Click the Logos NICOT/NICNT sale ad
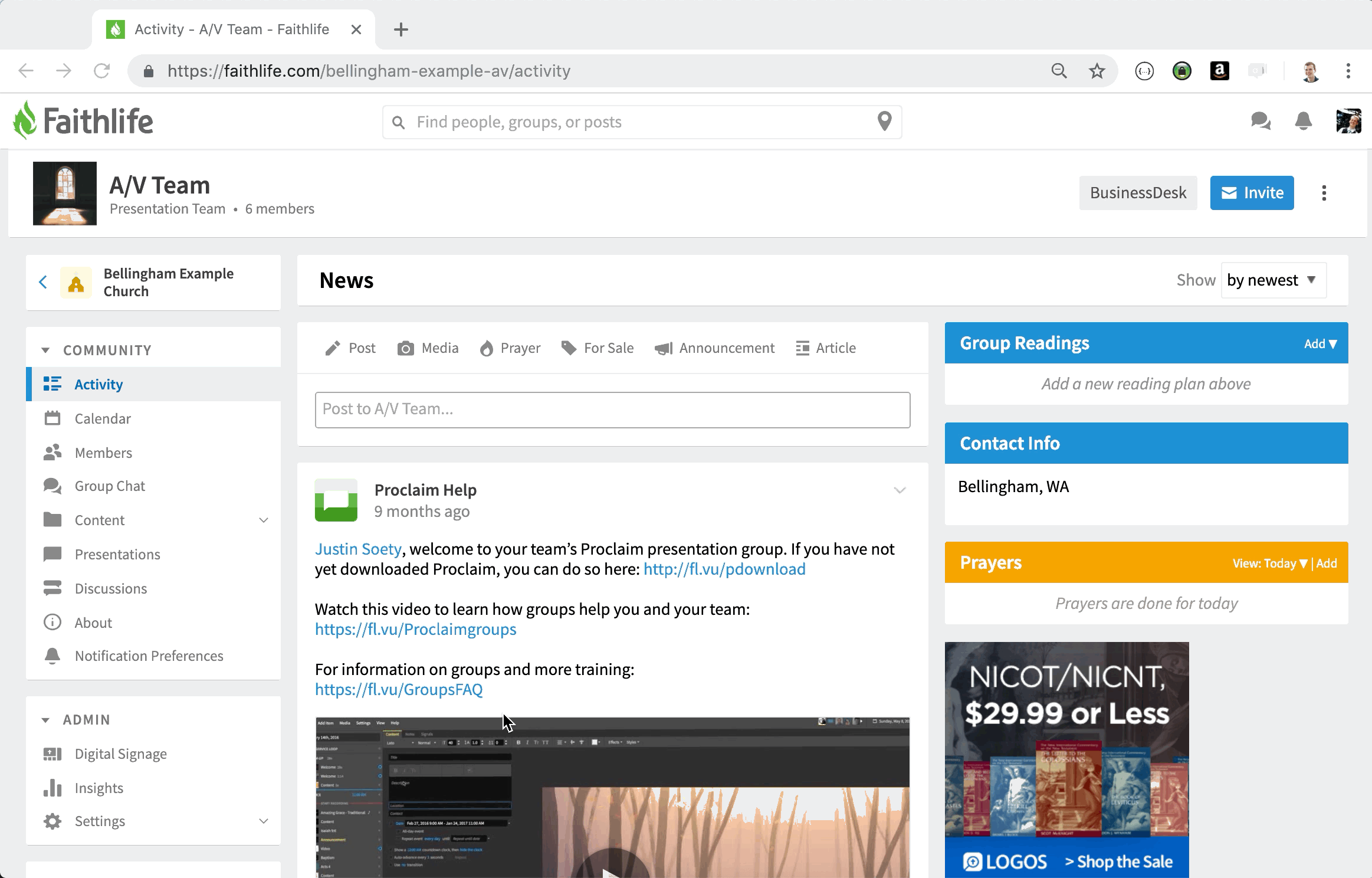The width and height of the screenshot is (1372, 878). pos(1066,759)
